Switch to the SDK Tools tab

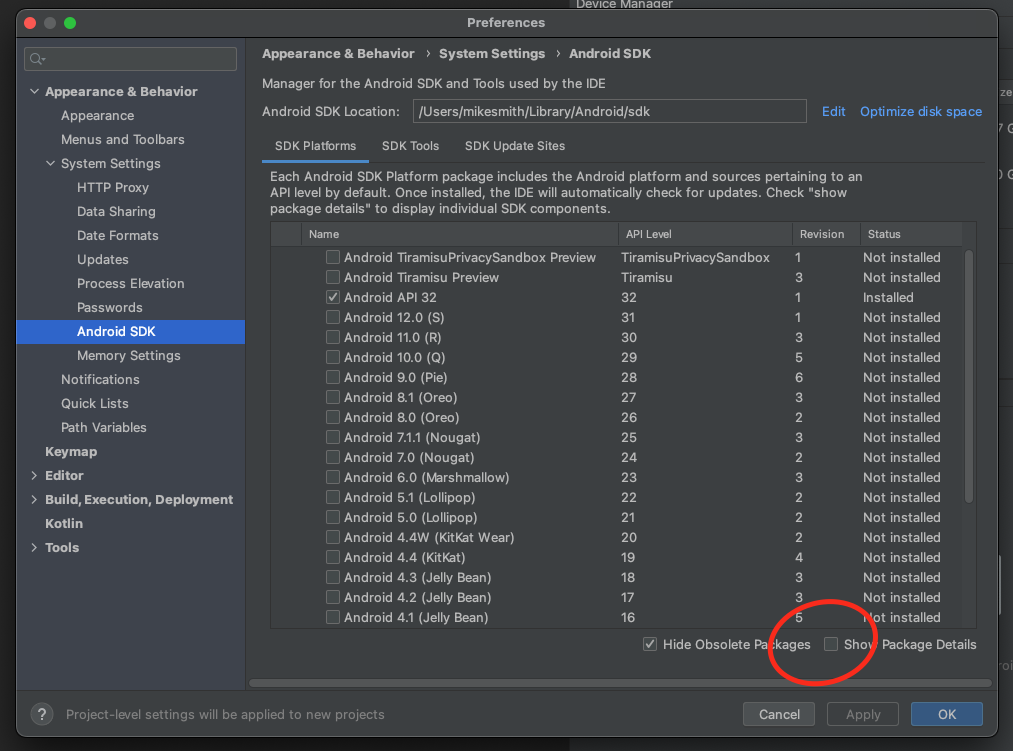[x=410, y=146]
